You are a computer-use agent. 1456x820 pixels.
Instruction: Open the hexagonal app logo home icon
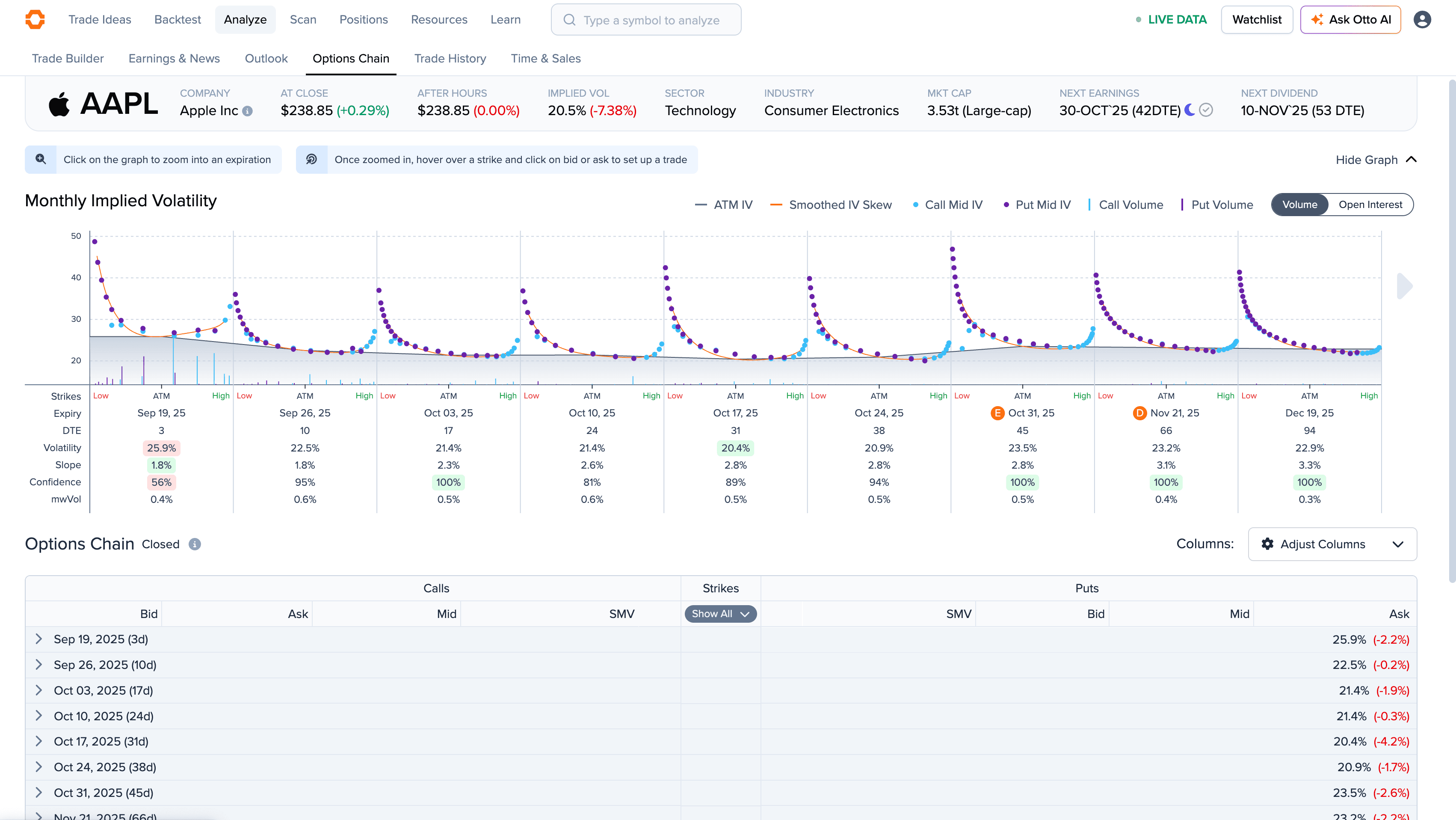click(35, 19)
